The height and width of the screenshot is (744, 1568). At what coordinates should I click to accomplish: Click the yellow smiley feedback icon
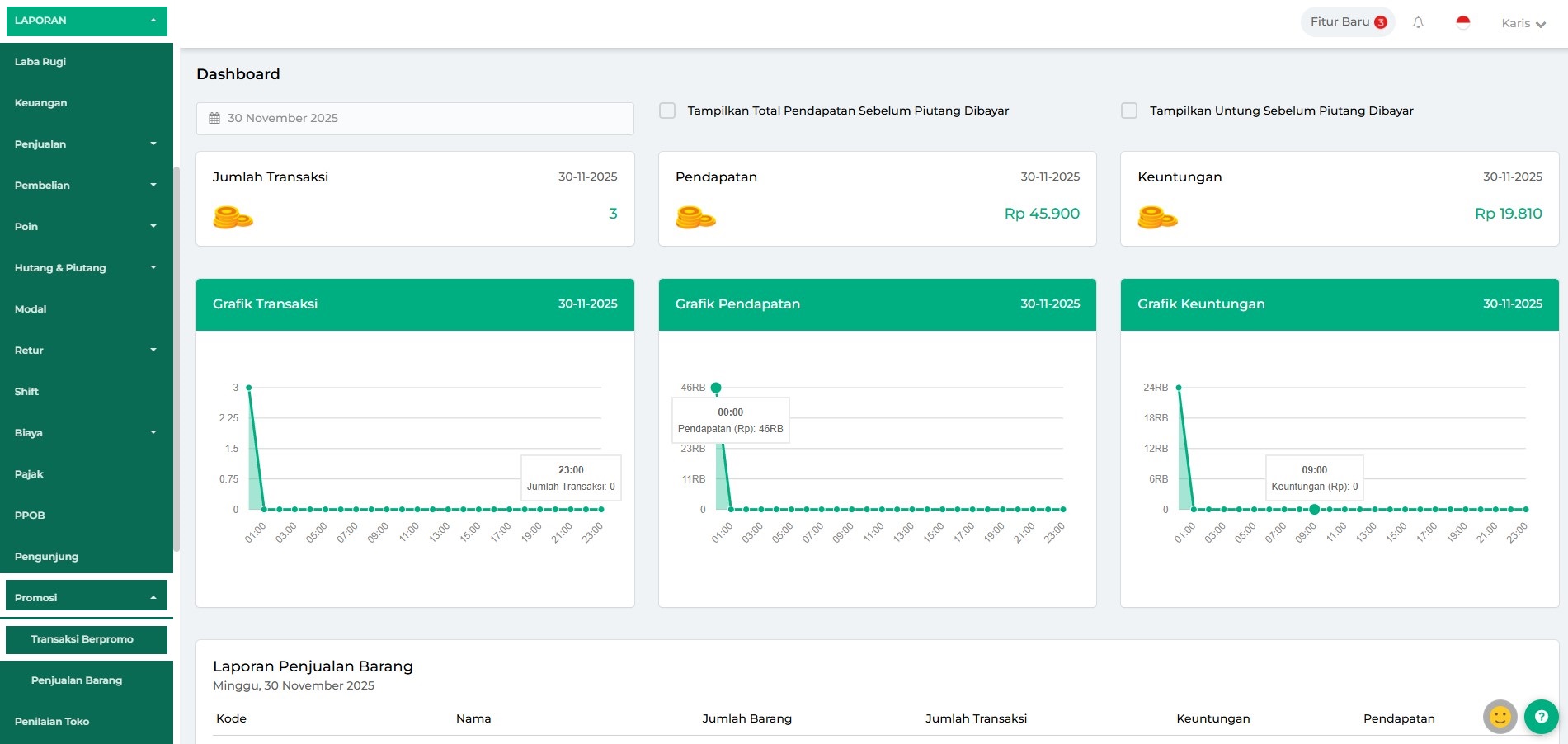pos(1500,717)
